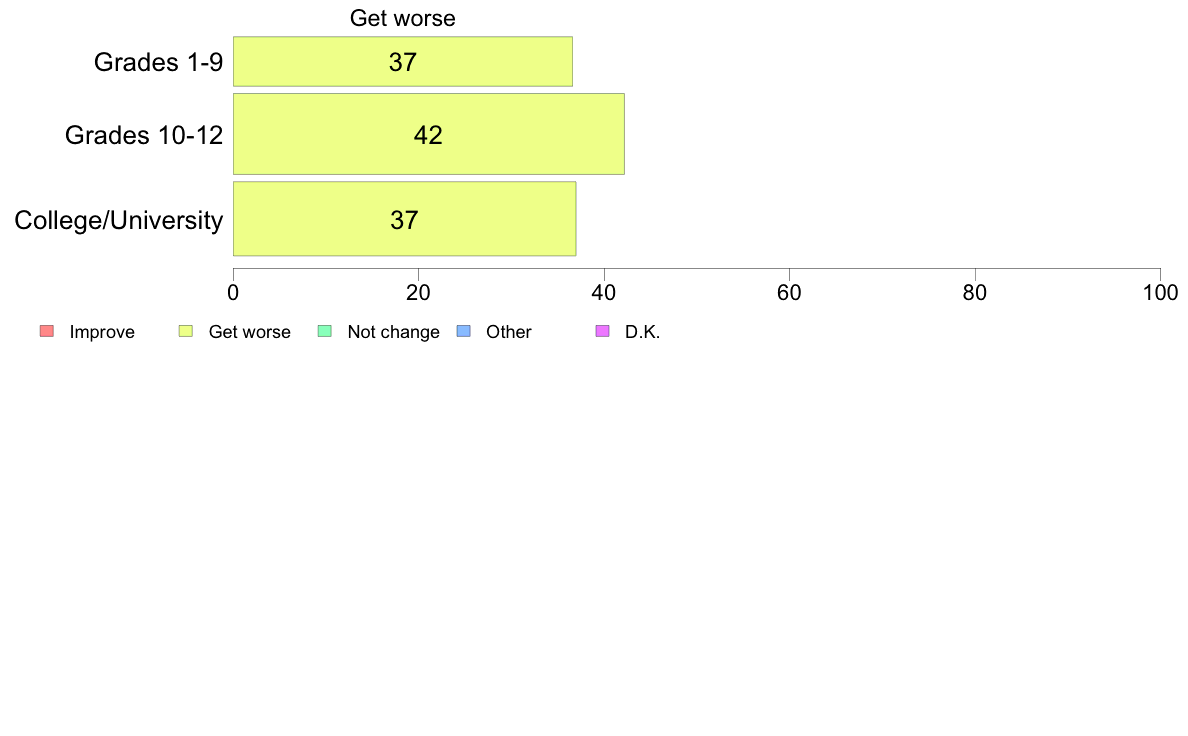Screen dimensions: 1188x736
Task: Click the 100 tick on the axis
Action: click(x=1161, y=293)
